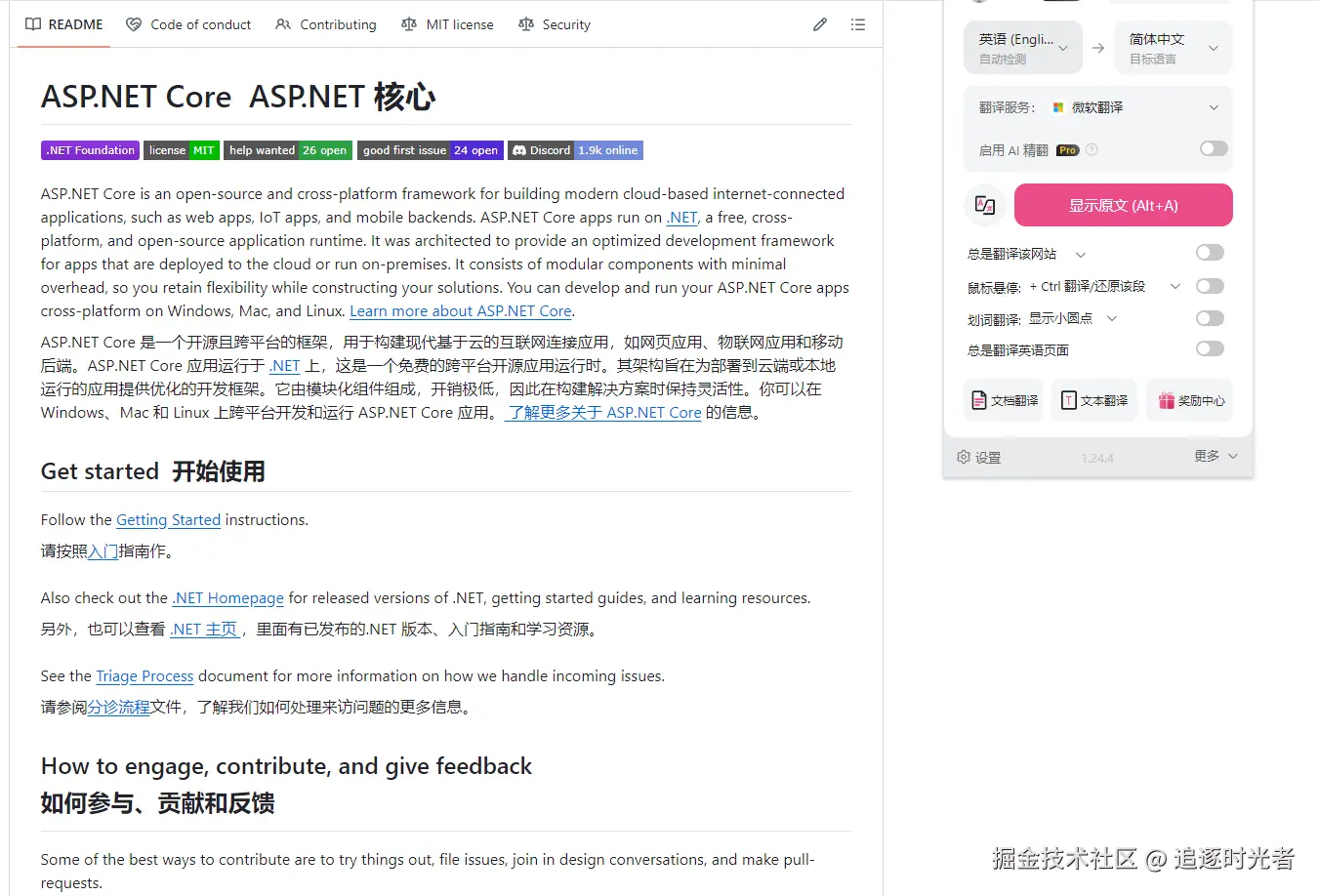Open the Triage Process link

(144, 676)
